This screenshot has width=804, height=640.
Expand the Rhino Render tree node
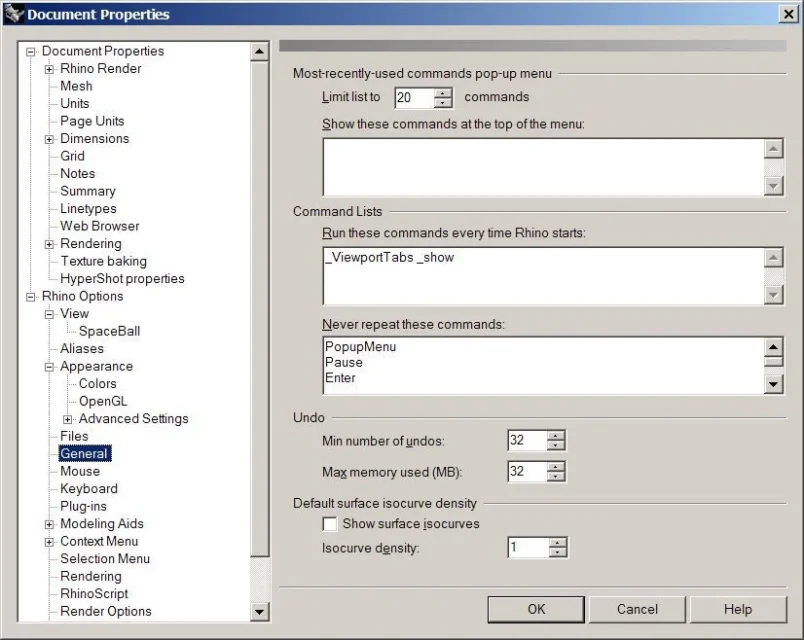click(x=49, y=69)
